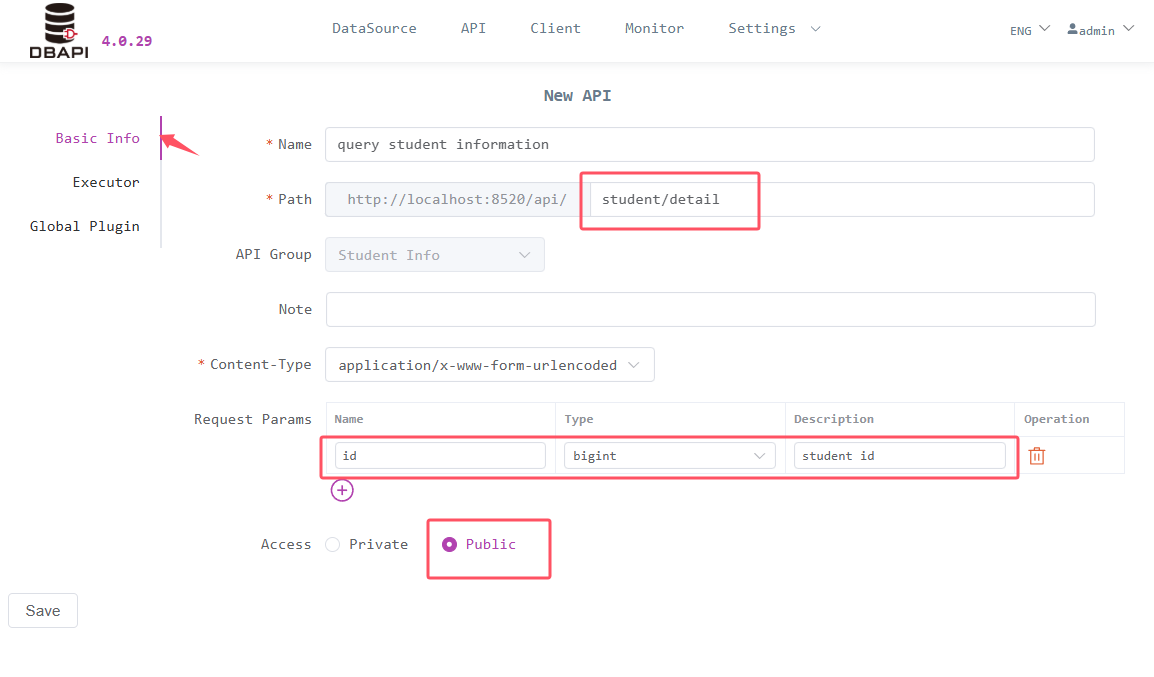Save the new API
The width and height of the screenshot is (1154, 677).
click(42, 610)
